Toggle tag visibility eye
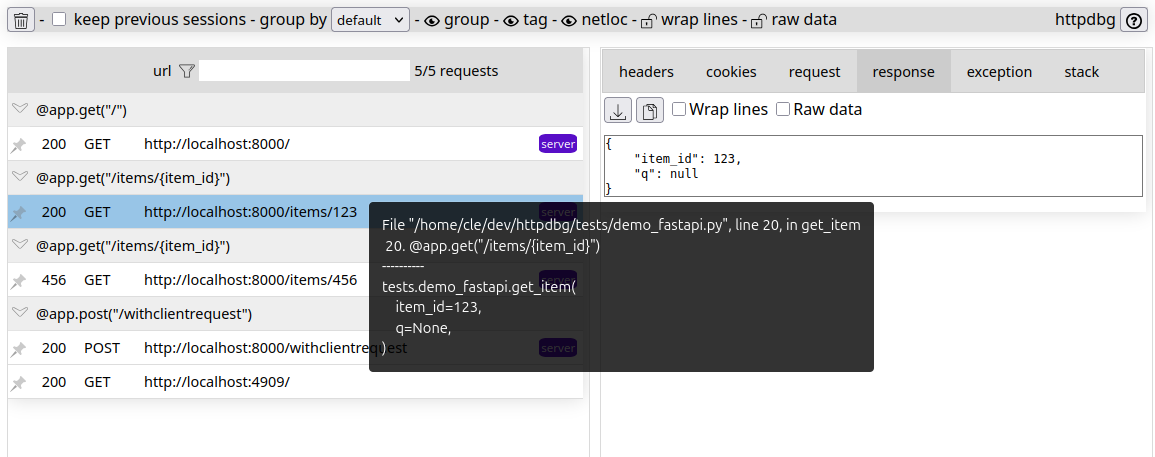The height and width of the screenshot is (457, 1155). click(x=511, y=21)
